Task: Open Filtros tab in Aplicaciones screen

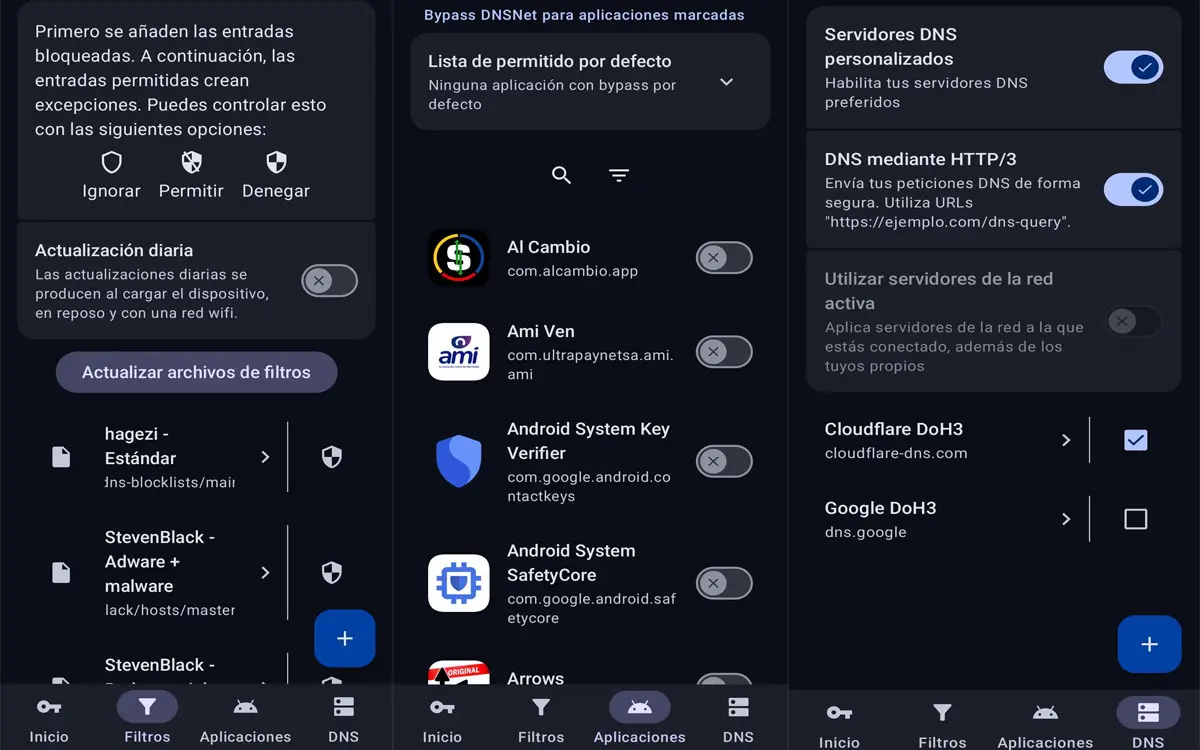Action: [541, 719]
